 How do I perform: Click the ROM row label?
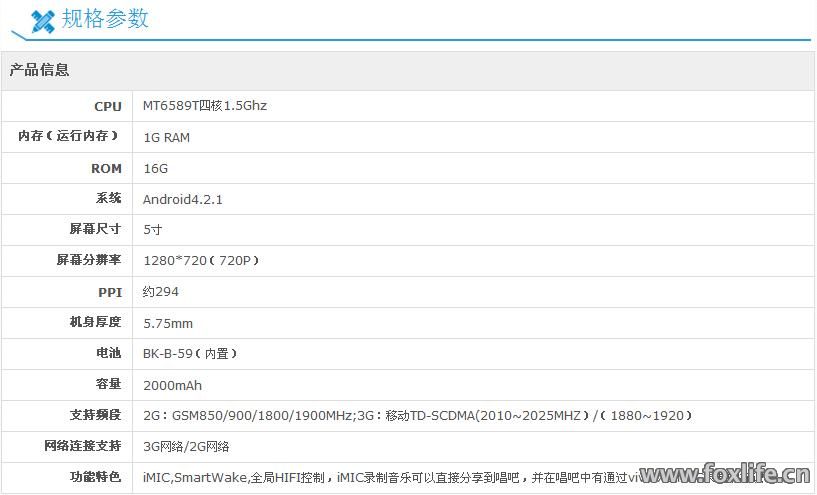(x=106, y=168)
